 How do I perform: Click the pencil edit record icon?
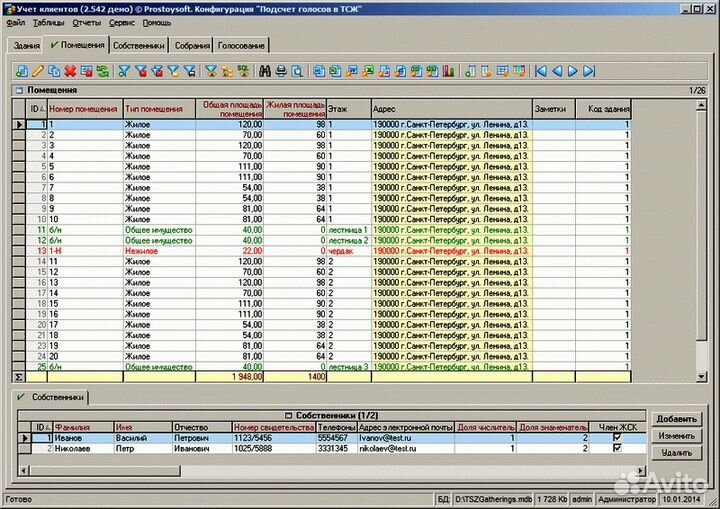pyautogui.click(x=38, y=71)
